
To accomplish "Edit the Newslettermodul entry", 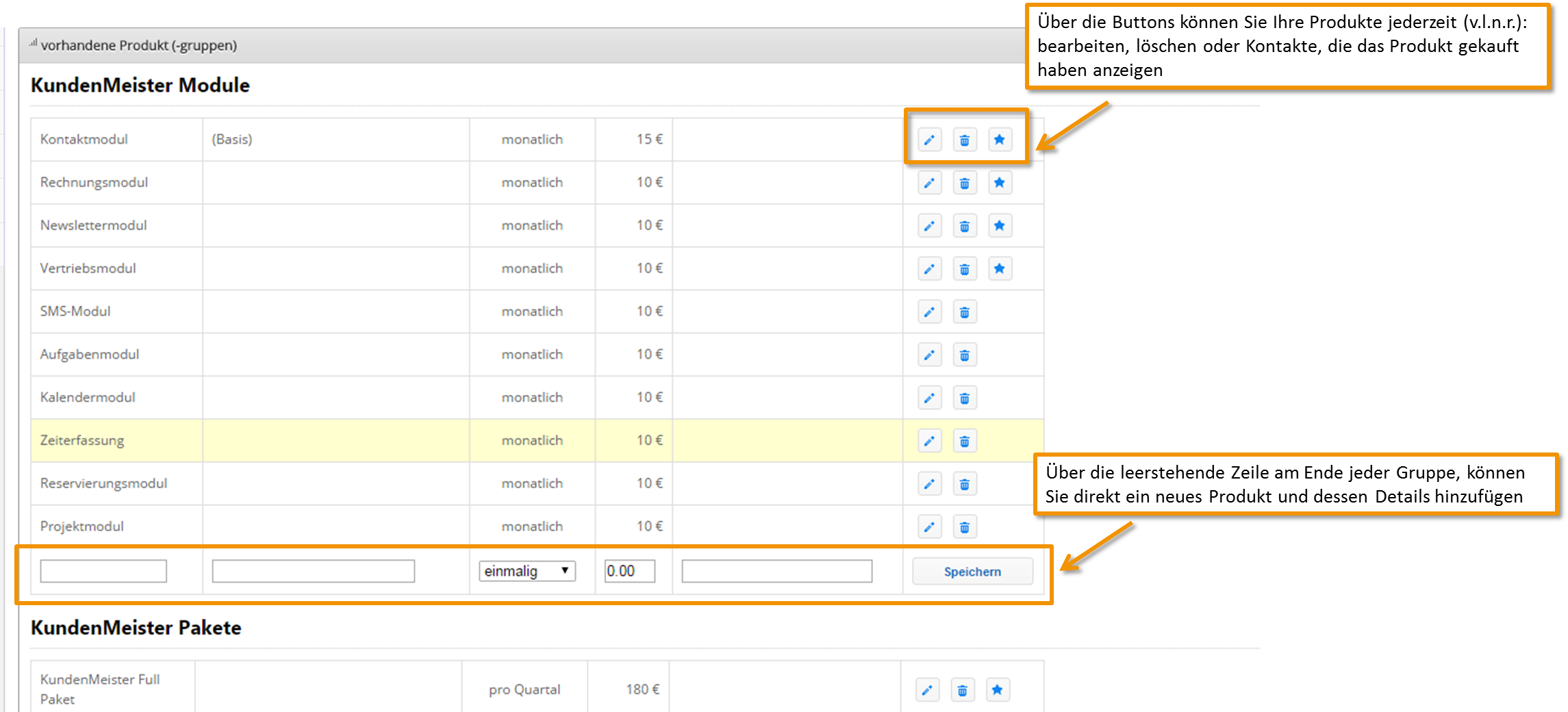I will [x=929, y=226].
